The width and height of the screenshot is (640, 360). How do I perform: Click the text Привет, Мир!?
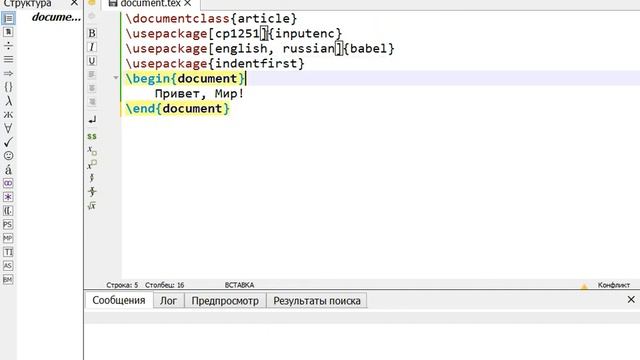(199, 94)
